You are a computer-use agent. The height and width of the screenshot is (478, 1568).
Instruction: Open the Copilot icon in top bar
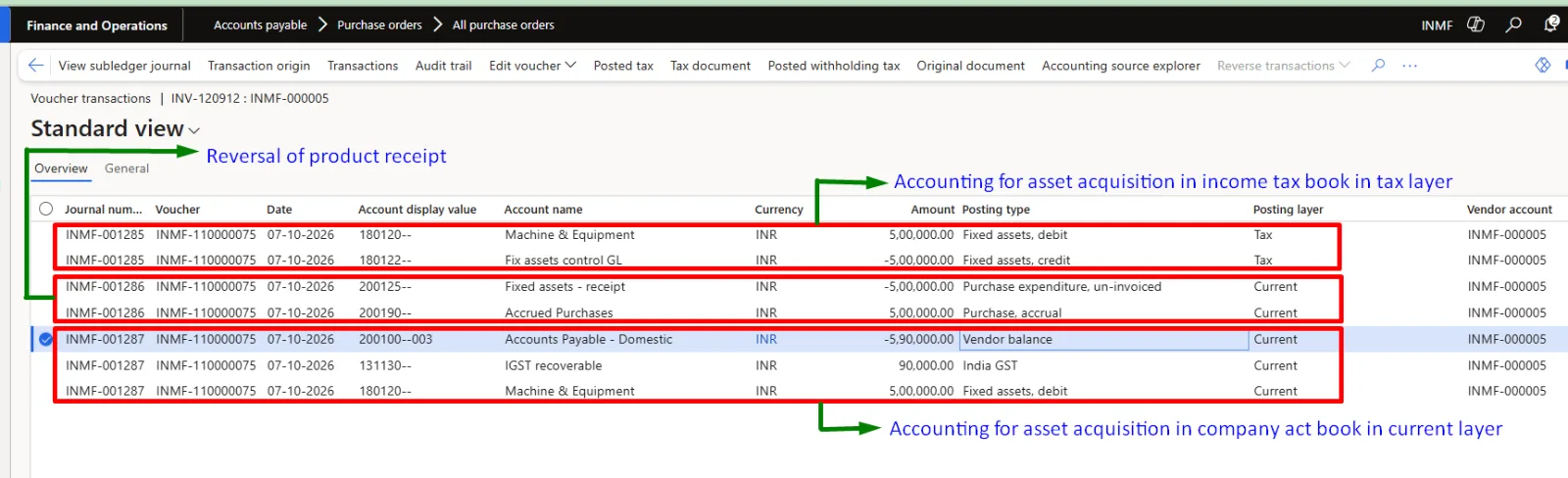[1476, 24]
